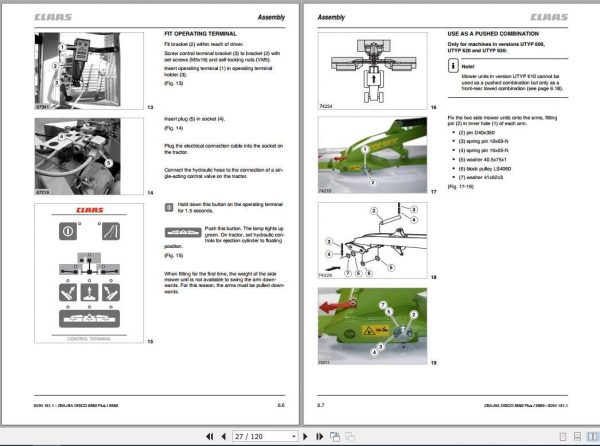Click the text 'Insert plug (5) in socket (4).'
Image resolution: width=600 pixels, height=446 pixels.
(x=194, y=119)
